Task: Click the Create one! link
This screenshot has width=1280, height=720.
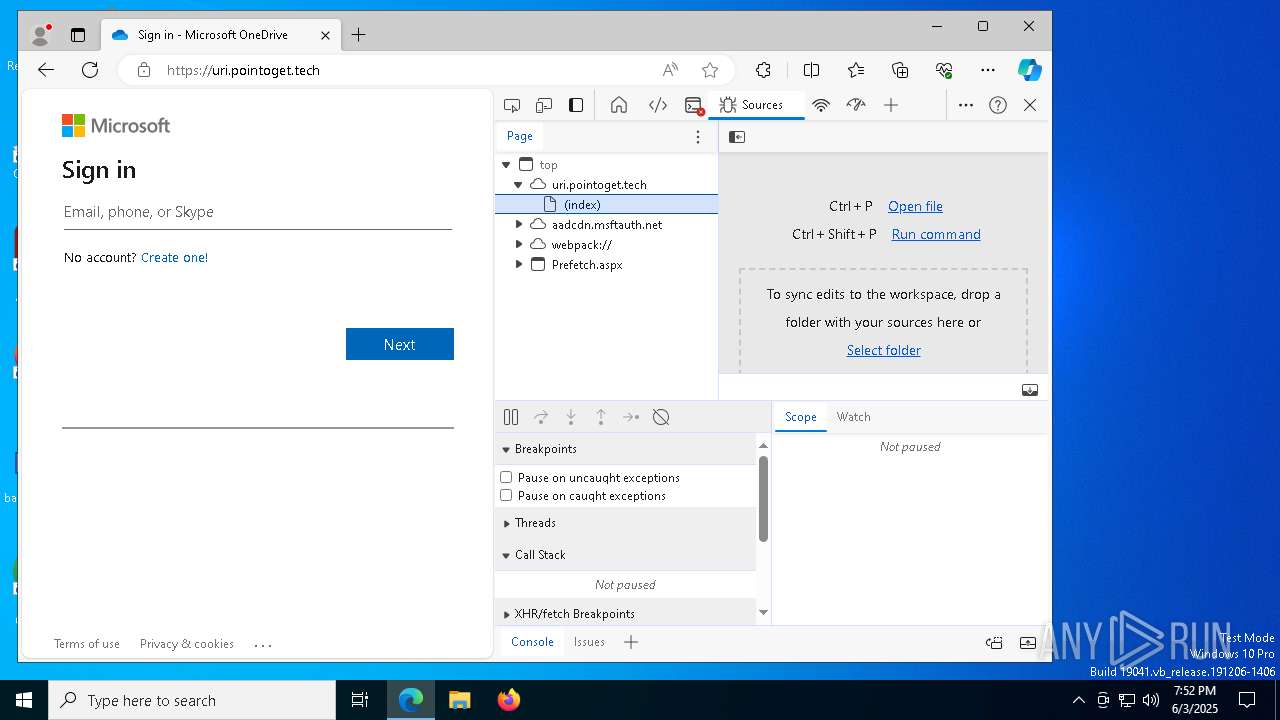Action: pyautogui.click(x=174, y=257)
